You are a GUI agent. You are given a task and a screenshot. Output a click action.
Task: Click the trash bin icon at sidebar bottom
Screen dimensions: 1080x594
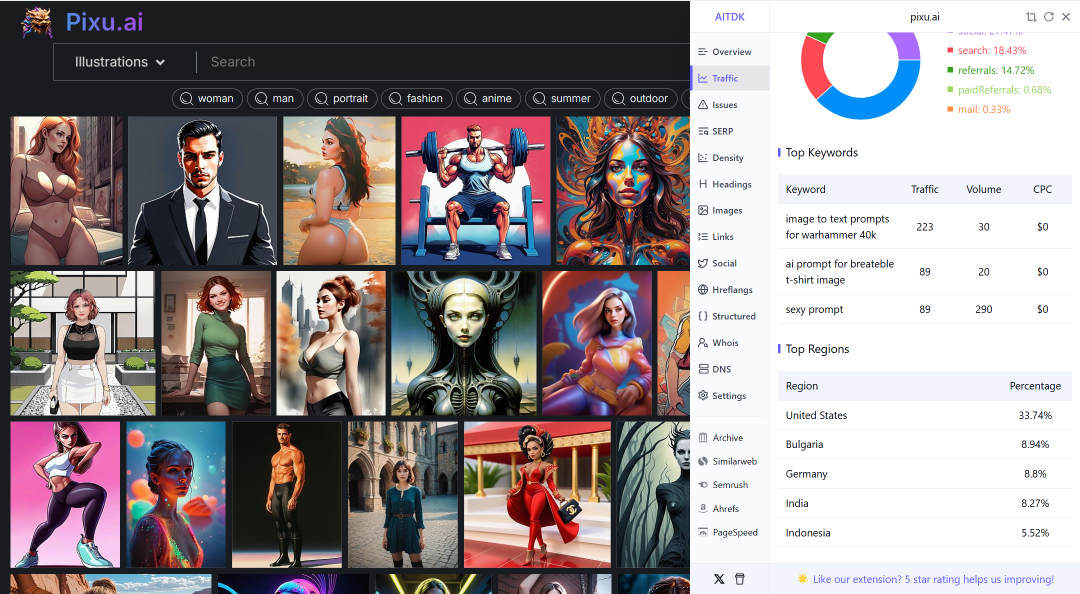click(x=740, y=579)
